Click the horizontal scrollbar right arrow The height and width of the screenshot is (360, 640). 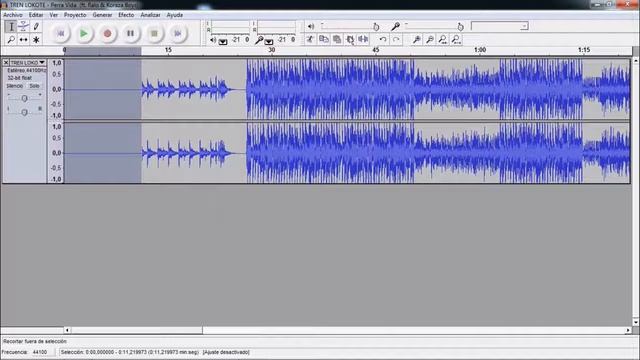click(628, 330)
